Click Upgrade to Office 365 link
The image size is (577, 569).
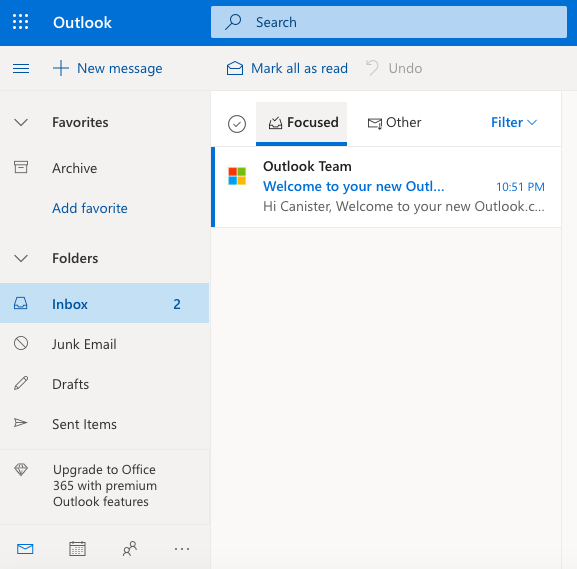tap(105, 485)
